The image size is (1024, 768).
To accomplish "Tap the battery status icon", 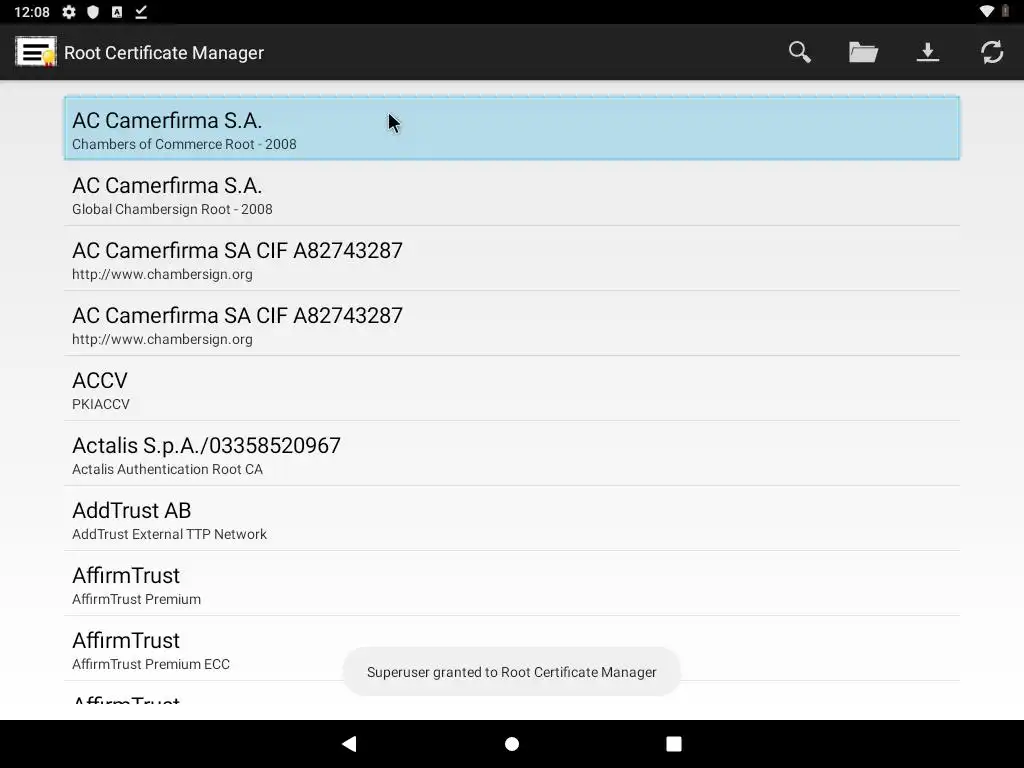I will 1006,12.
